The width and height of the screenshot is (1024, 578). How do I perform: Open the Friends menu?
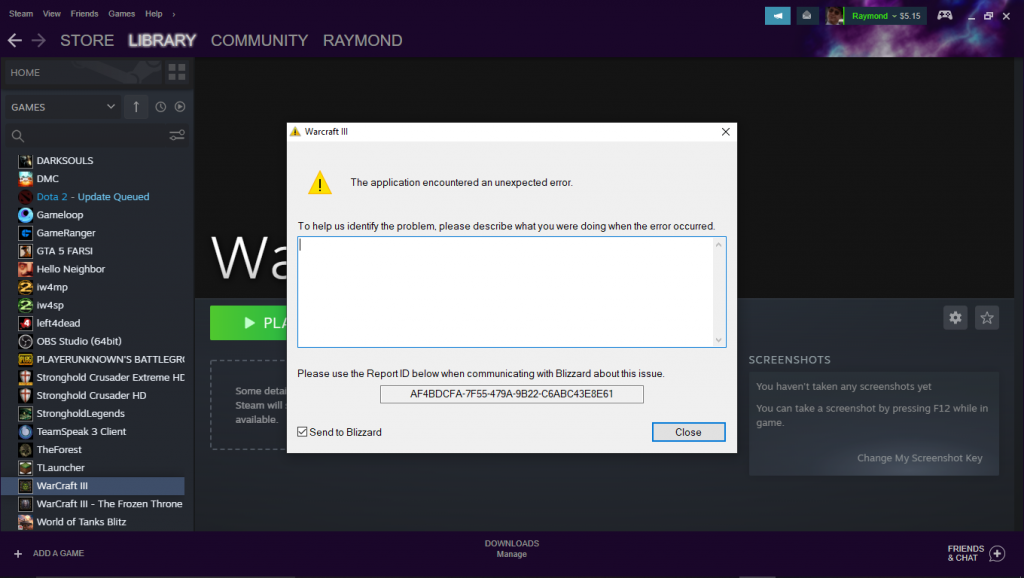pos(84,14)
